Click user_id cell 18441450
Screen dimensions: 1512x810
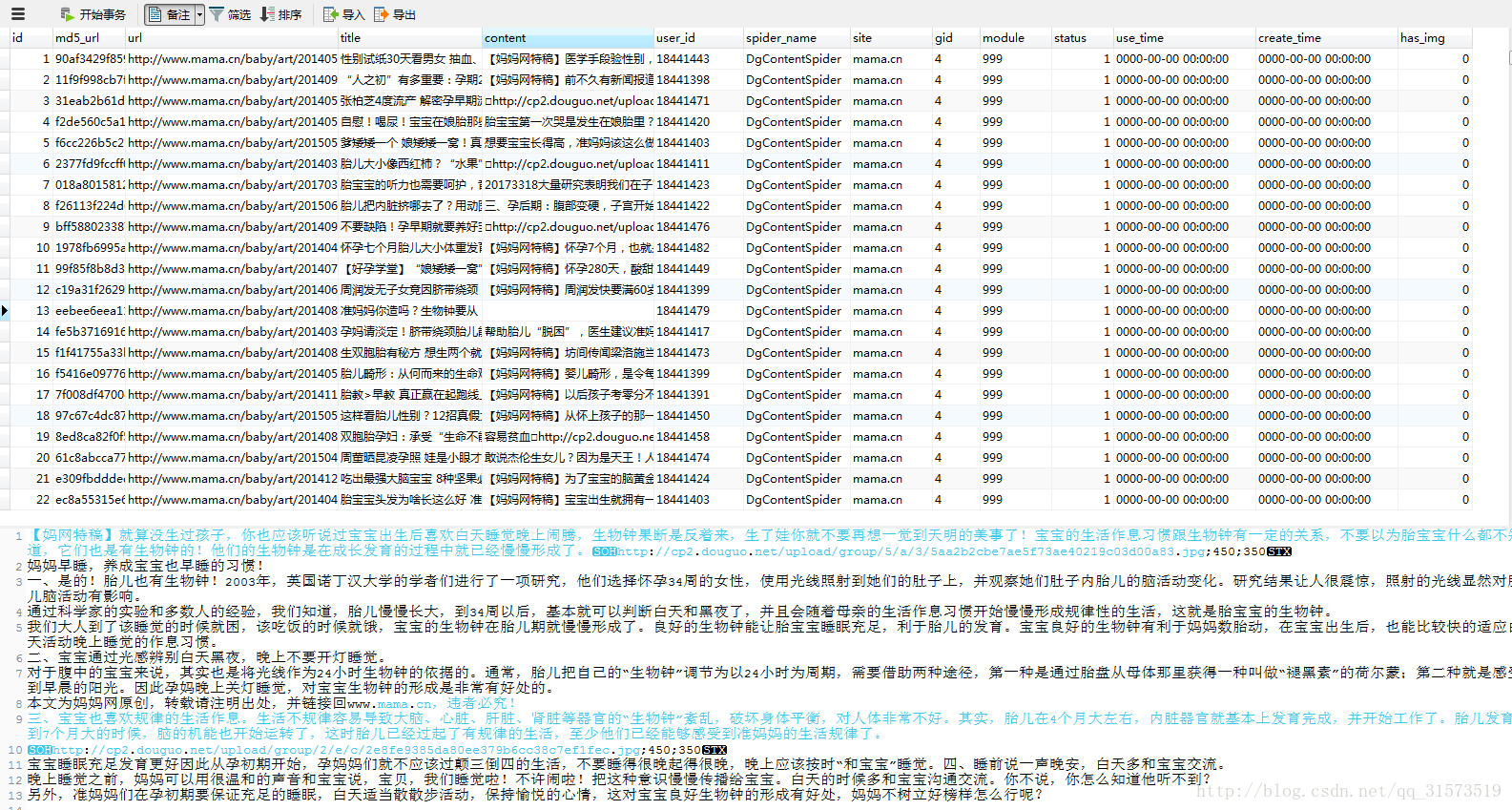[698, 416]
